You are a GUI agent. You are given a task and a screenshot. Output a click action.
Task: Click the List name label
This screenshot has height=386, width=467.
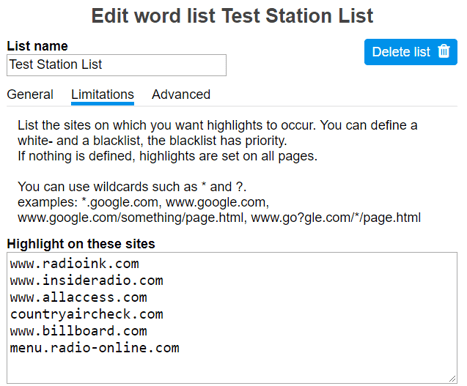[x=37, y=46]
